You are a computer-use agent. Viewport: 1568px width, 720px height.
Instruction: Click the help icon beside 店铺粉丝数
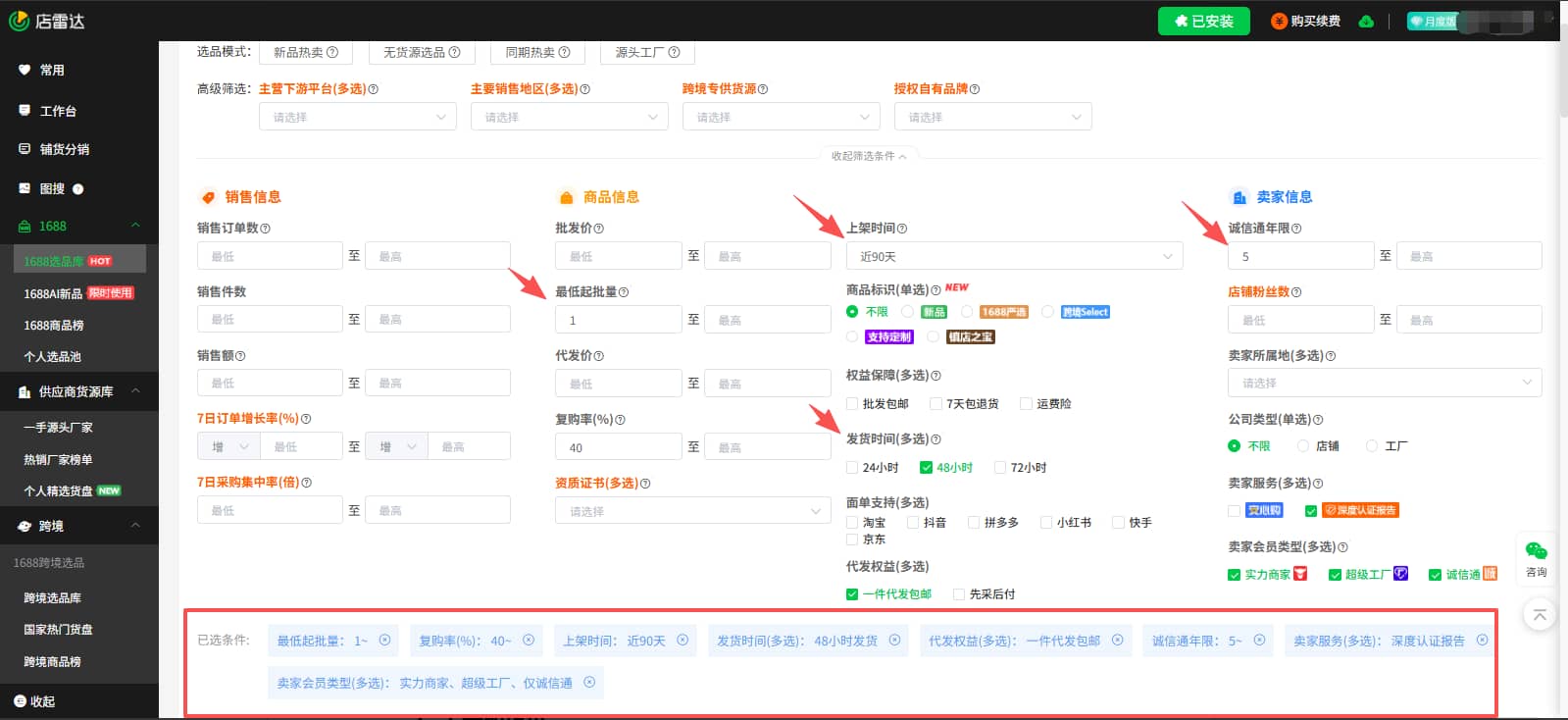click(1296, 292)
